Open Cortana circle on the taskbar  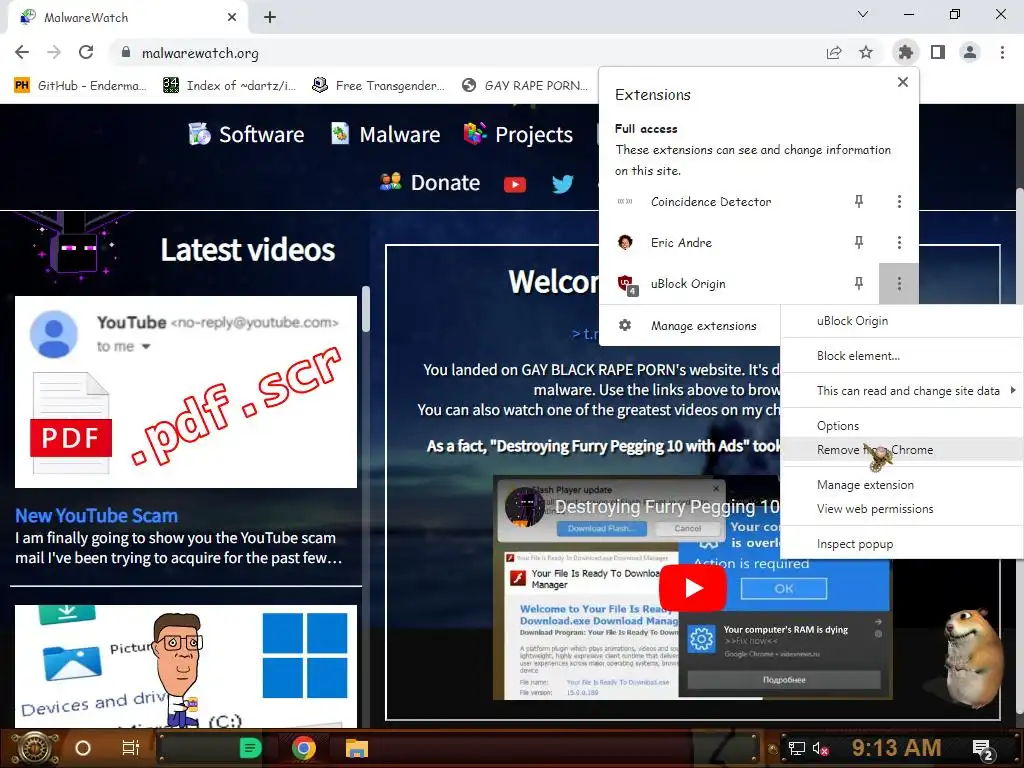(82, 748)
